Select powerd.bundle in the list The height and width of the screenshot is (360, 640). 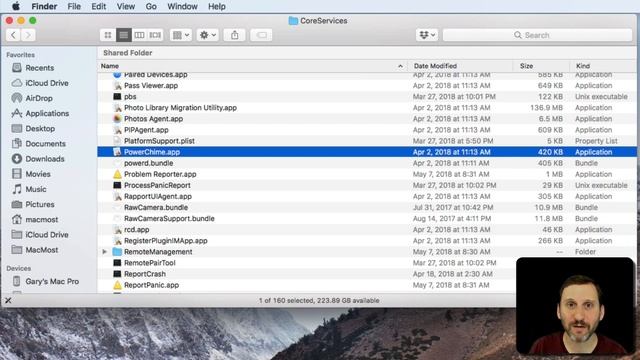[367, 163]
